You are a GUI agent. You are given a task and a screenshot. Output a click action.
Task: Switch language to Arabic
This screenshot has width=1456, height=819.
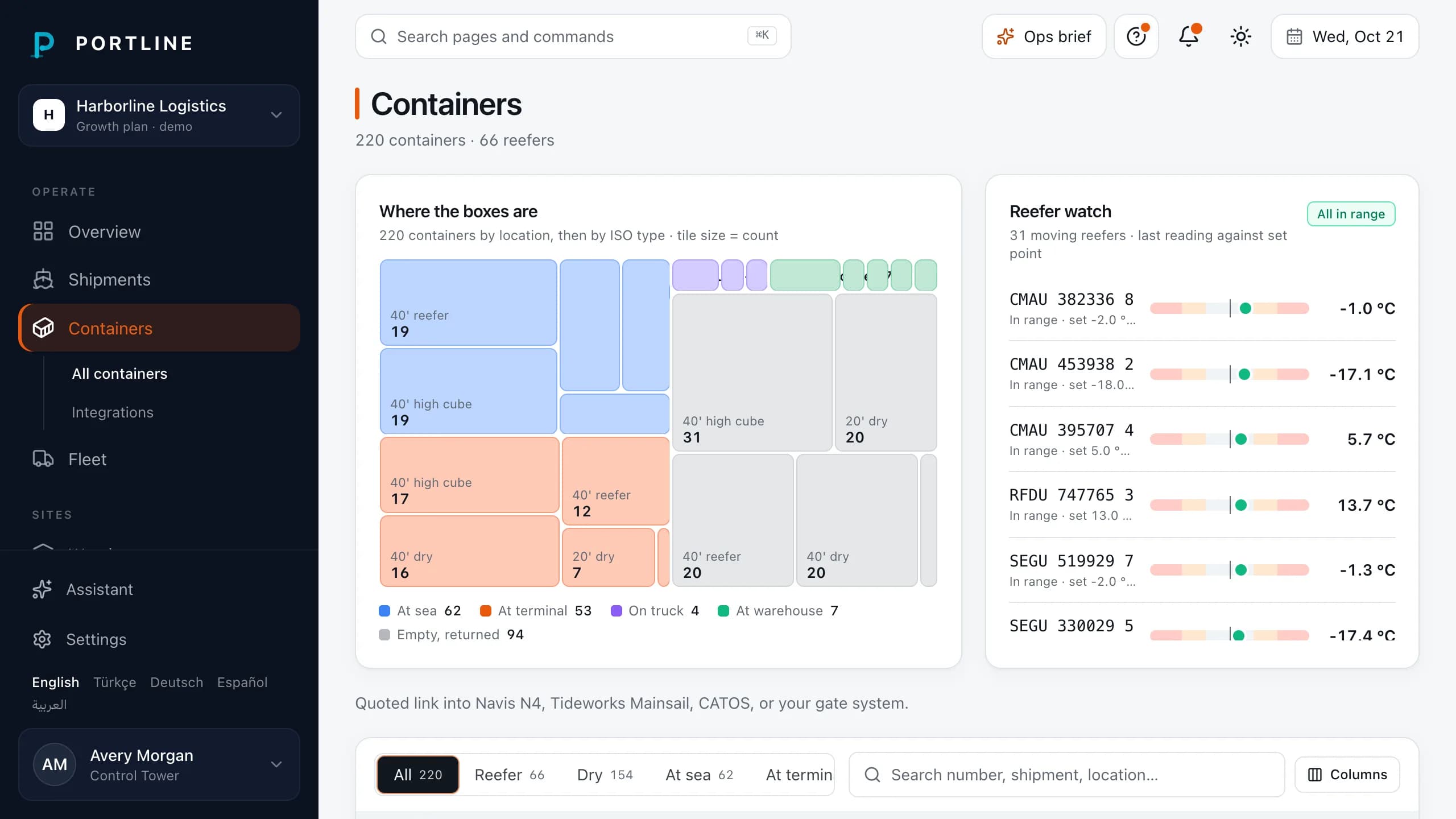coord(49,705)
